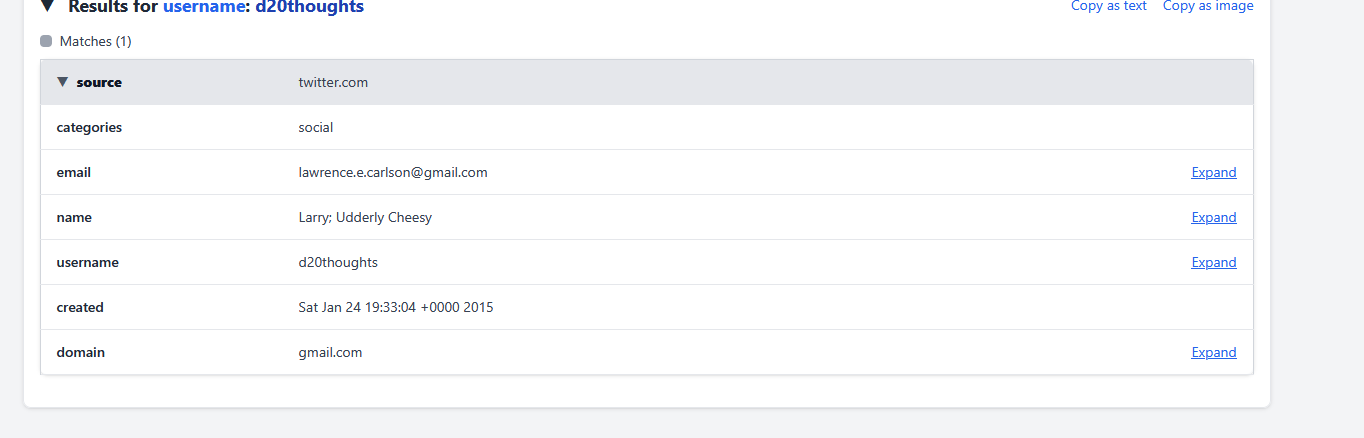Click the Matches (1) label
The image size is (1364, 438).
[x=95, y=41]
